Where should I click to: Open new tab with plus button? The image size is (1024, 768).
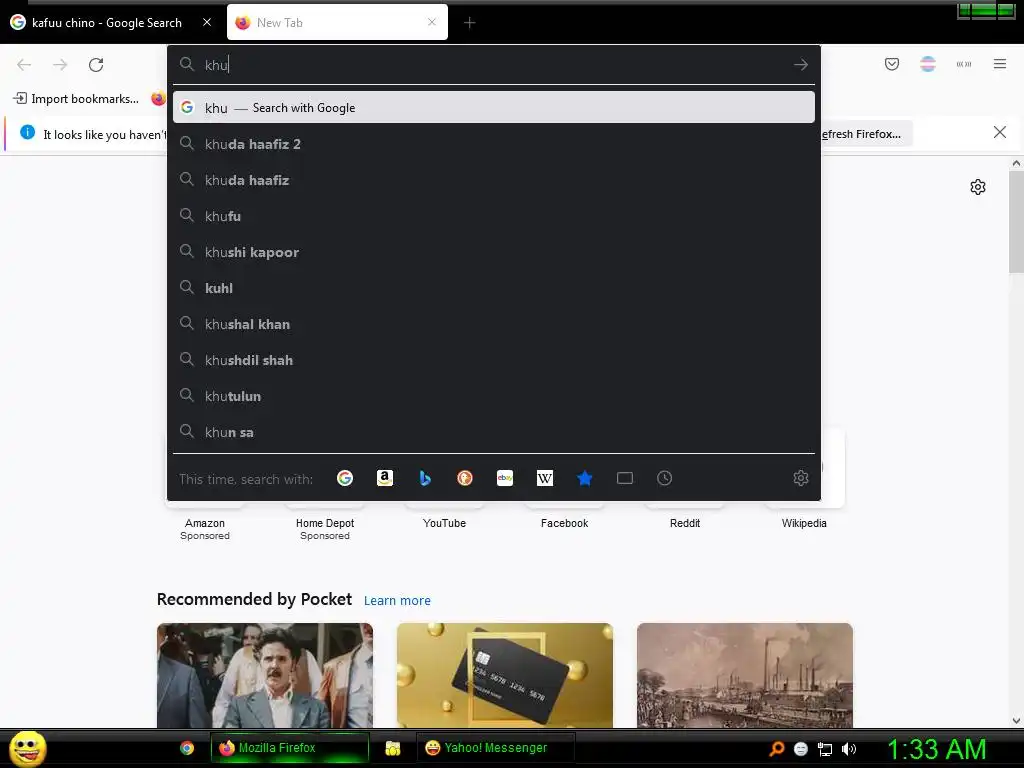pyautogui.click(x=470, y=23)
